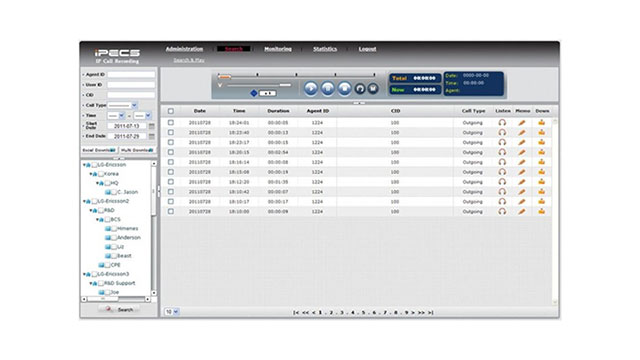Click the stop button in player
Screen dimensions: 640x360
click(x=344, y=89)
